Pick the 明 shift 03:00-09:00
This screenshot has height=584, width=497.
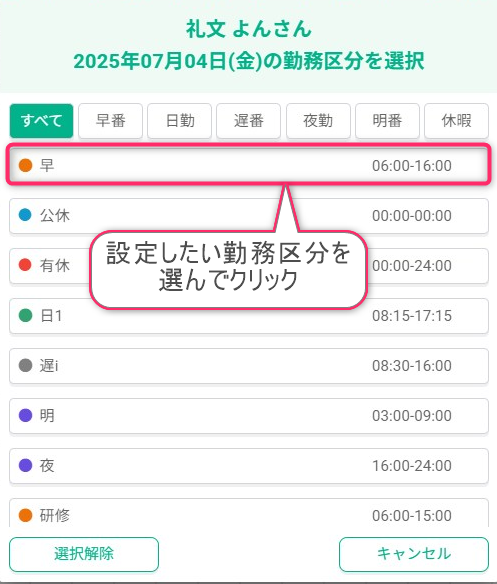click(x=248, y=416)
